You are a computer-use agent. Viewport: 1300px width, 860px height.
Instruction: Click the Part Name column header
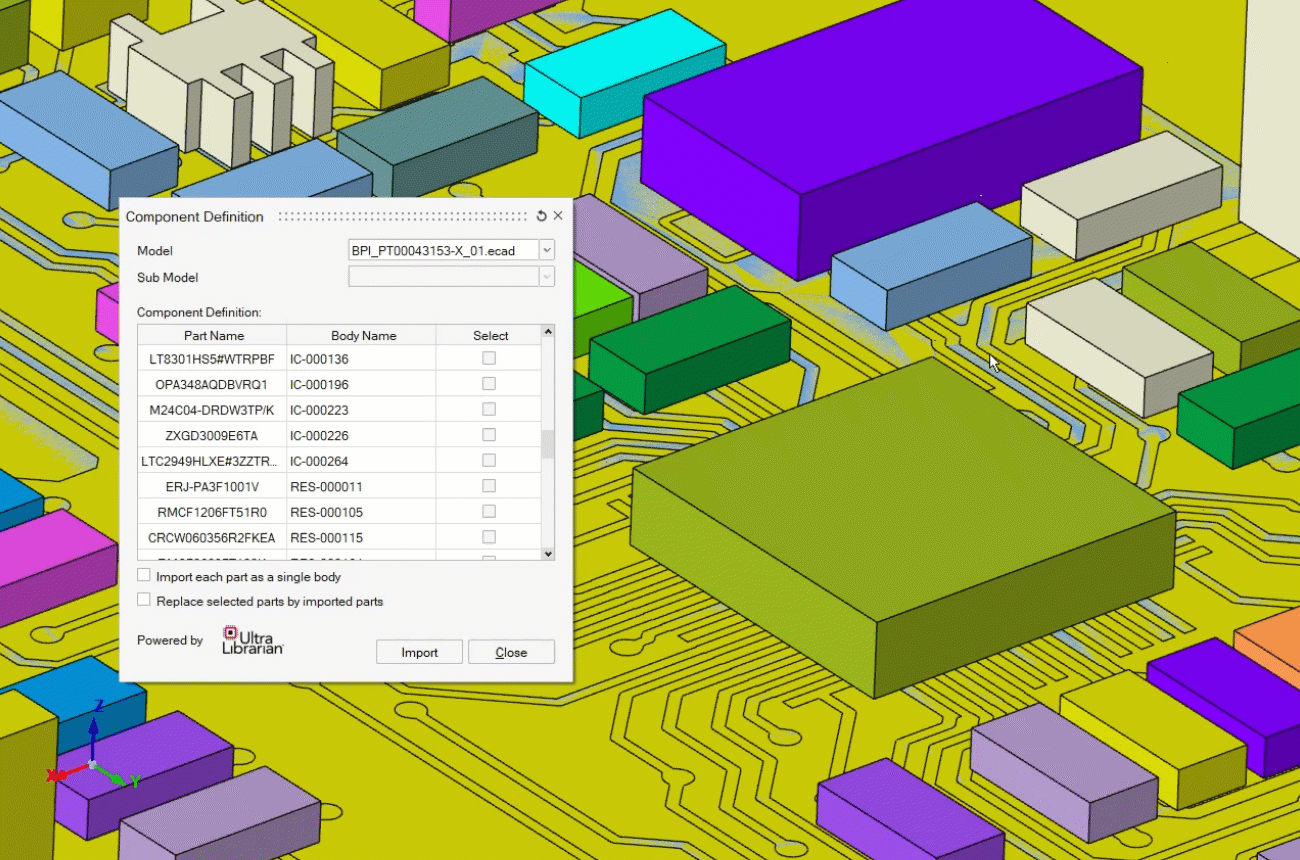pyautogui.click(x=213, y=336)
